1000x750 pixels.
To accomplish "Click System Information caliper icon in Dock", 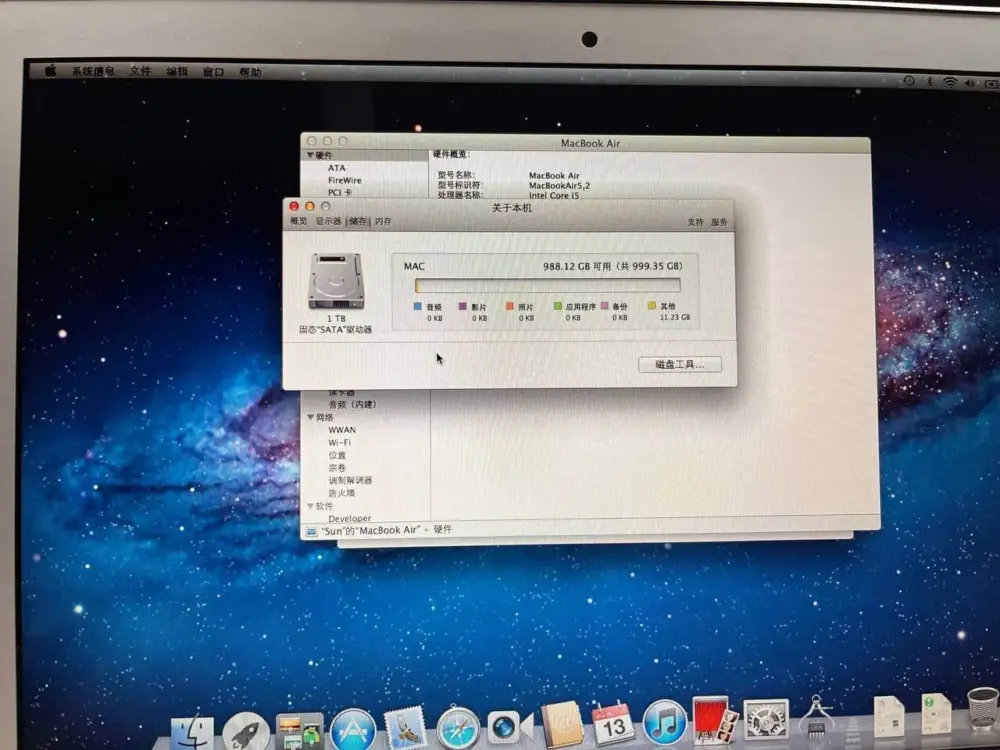I will point(817,716).
